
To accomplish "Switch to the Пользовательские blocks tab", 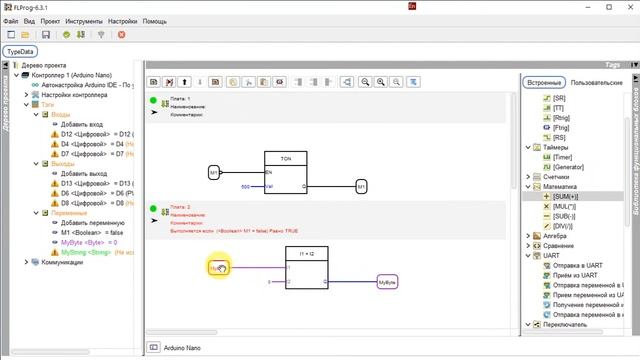I will coord(596,82).
